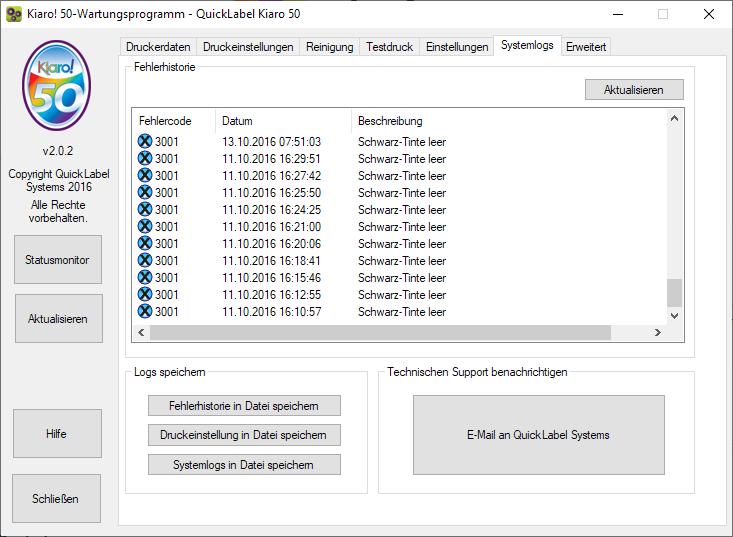Click Schwarz-Tinte leer in the 16:10:57 row

coord(402,312)
